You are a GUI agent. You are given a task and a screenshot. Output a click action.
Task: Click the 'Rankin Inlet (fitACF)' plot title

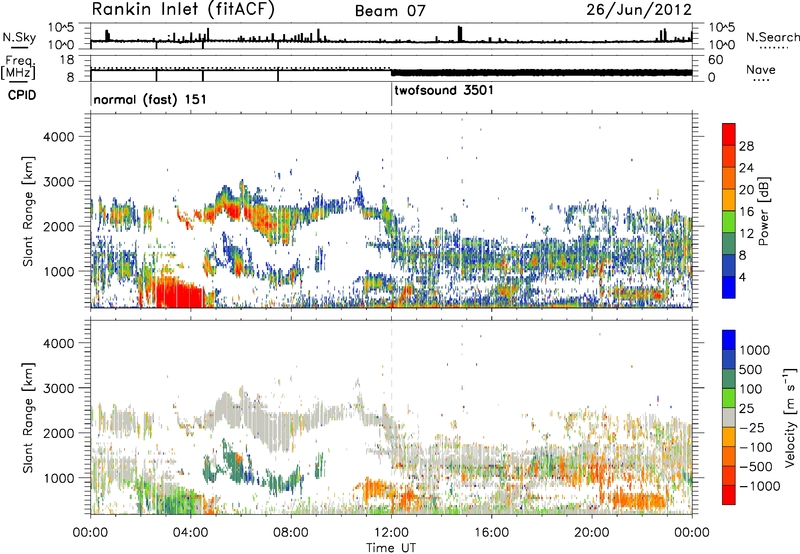[183, 10]
